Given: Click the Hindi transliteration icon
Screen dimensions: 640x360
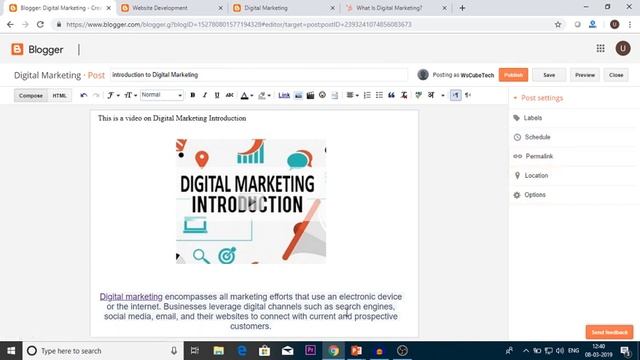Looking at the screenshot, I should tap(431, 95).
